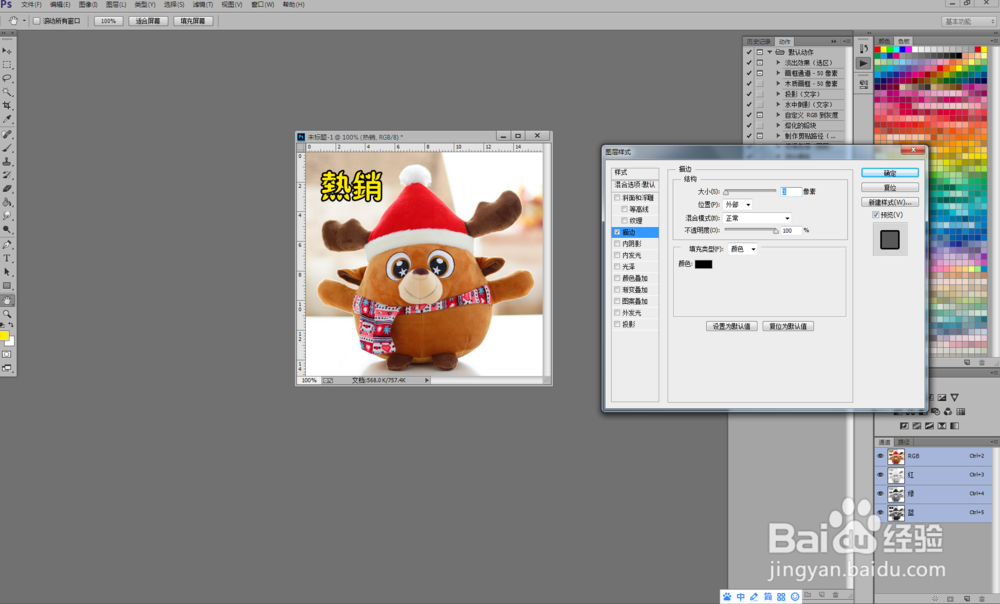Select the Magic Wand tool

(7, 92)
